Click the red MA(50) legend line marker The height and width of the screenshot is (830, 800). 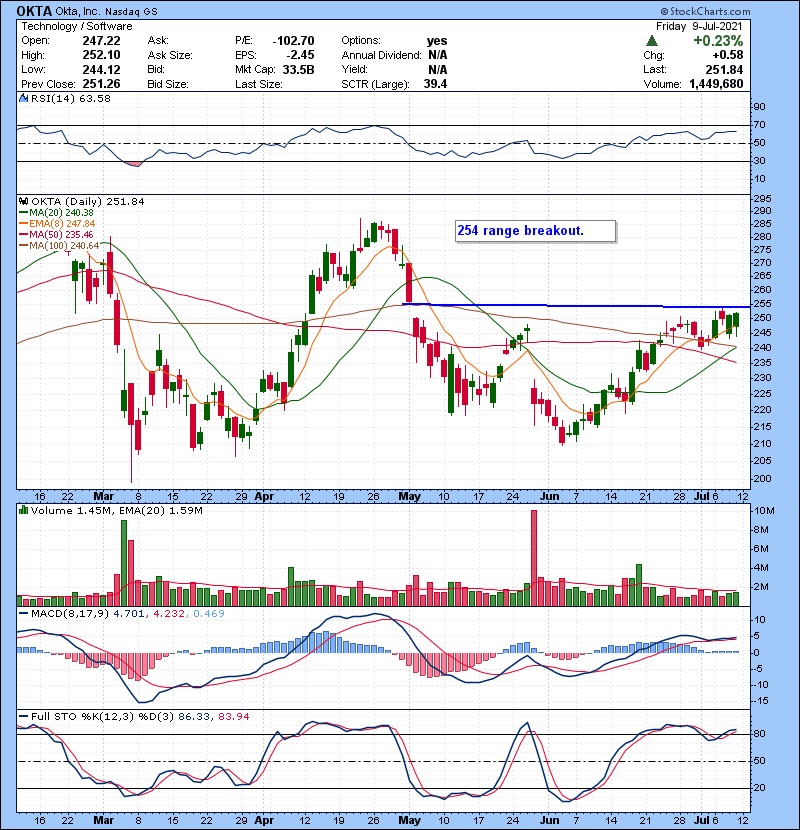point(24,235)
